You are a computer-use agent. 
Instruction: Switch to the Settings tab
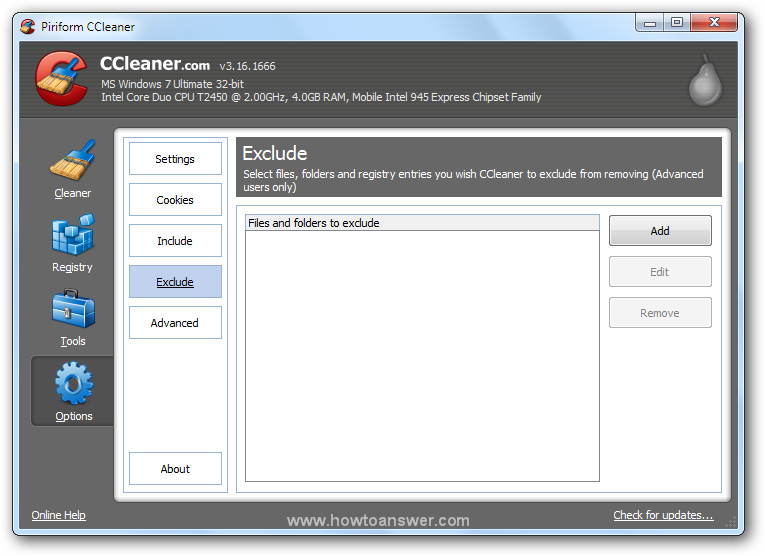point(175,159)
